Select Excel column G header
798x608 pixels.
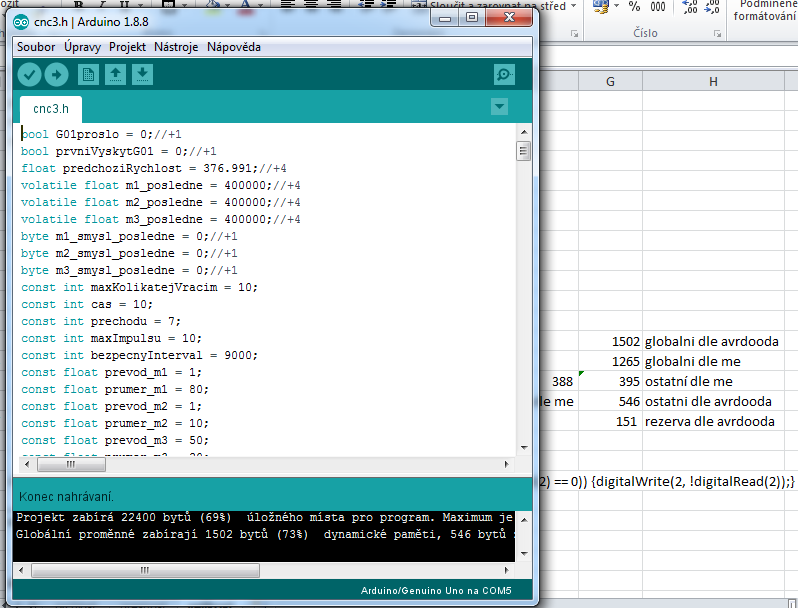pyautogui.click(x=610, y=81)
